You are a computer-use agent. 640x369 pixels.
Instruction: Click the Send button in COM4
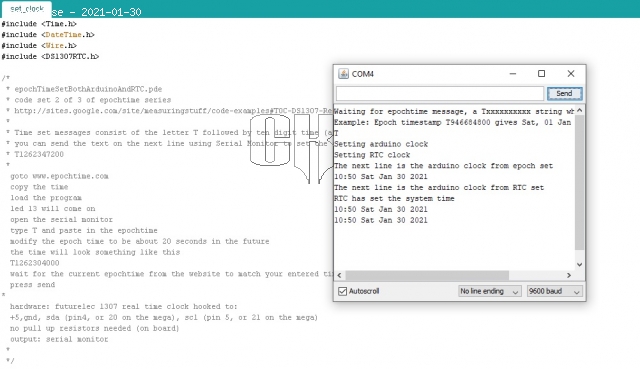tap(564, 93)
